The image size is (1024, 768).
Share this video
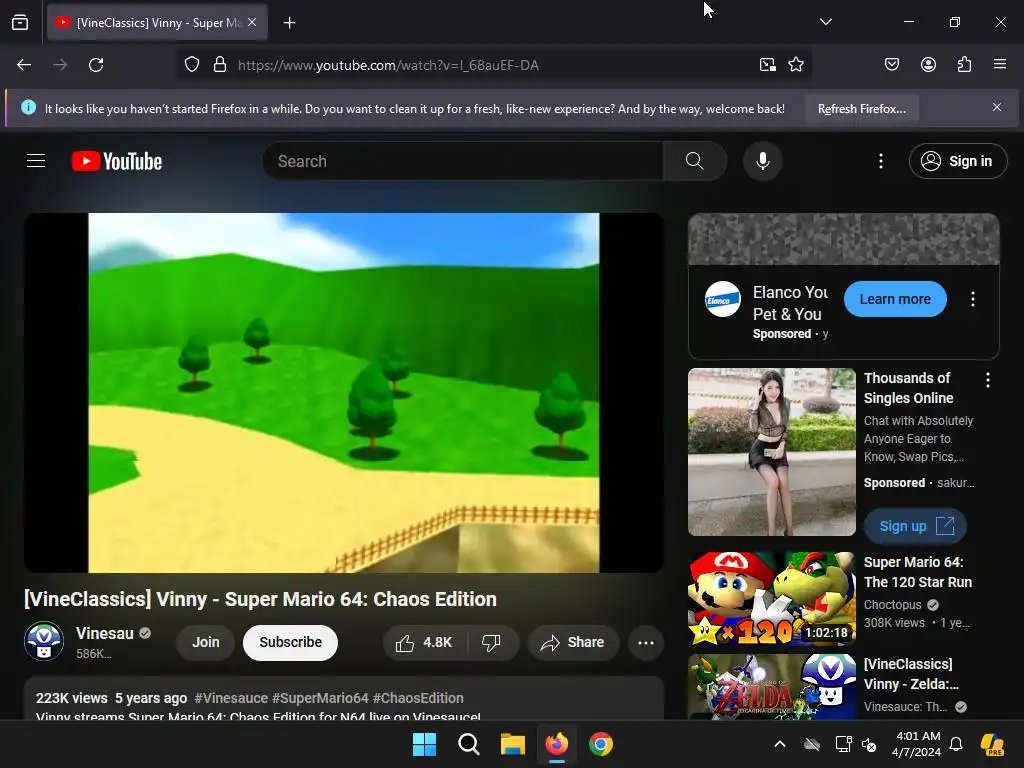(x=573, y=642)
